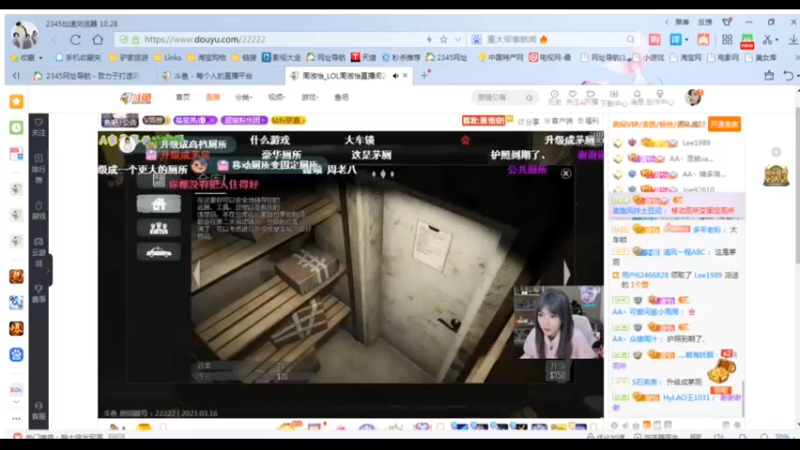
Task: Open 首页 in Douyu navigation
Action: (x=183, y=97)
